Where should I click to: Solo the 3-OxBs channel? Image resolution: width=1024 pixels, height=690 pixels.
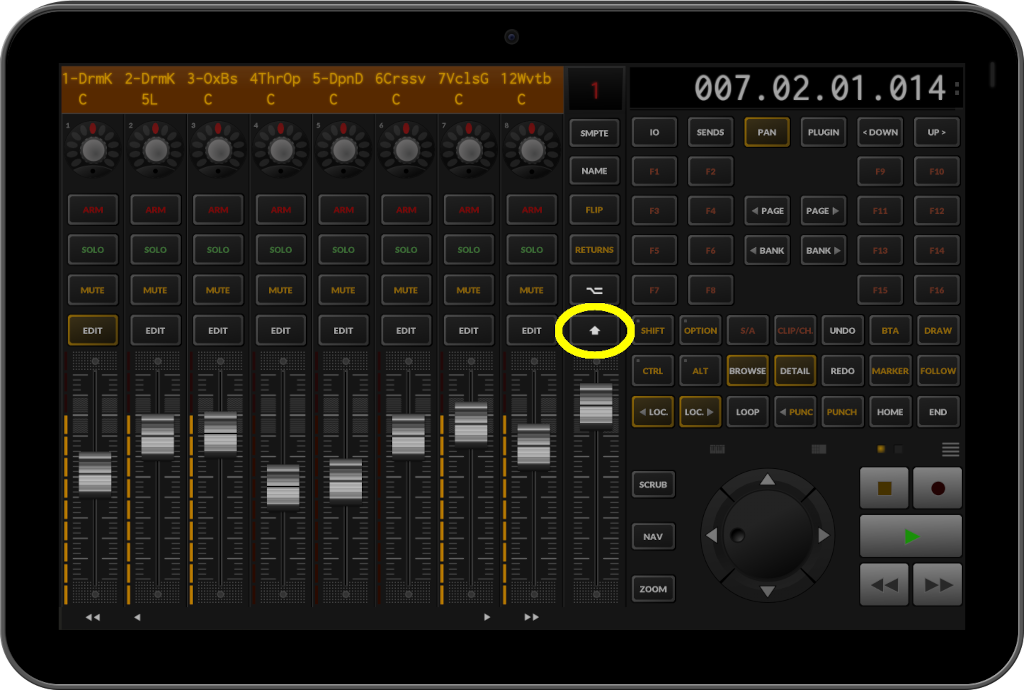(x=218, y=249)
